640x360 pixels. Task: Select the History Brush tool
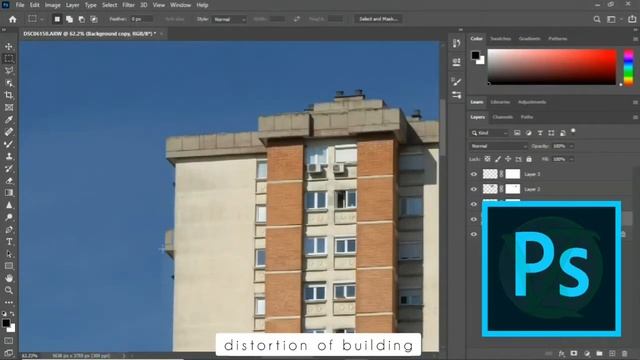coord(9,169)
